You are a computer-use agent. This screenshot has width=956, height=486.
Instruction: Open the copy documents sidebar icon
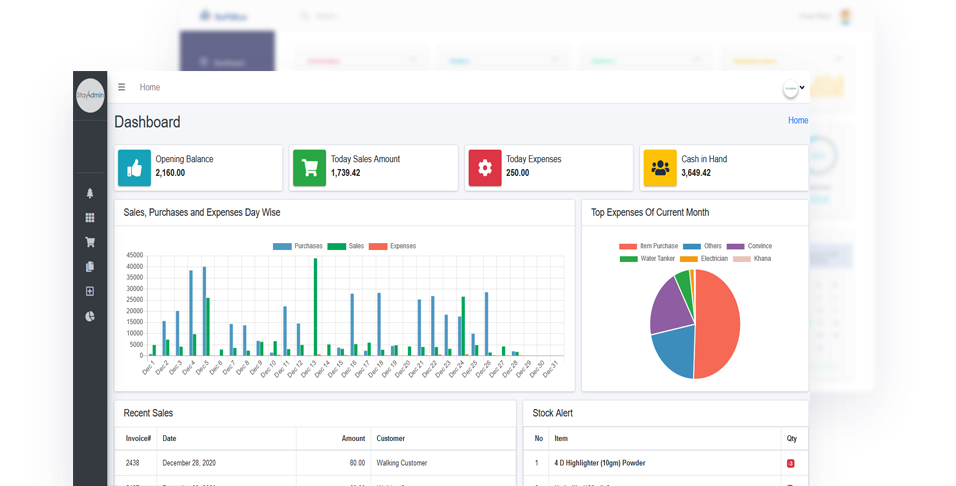point(90,267)
